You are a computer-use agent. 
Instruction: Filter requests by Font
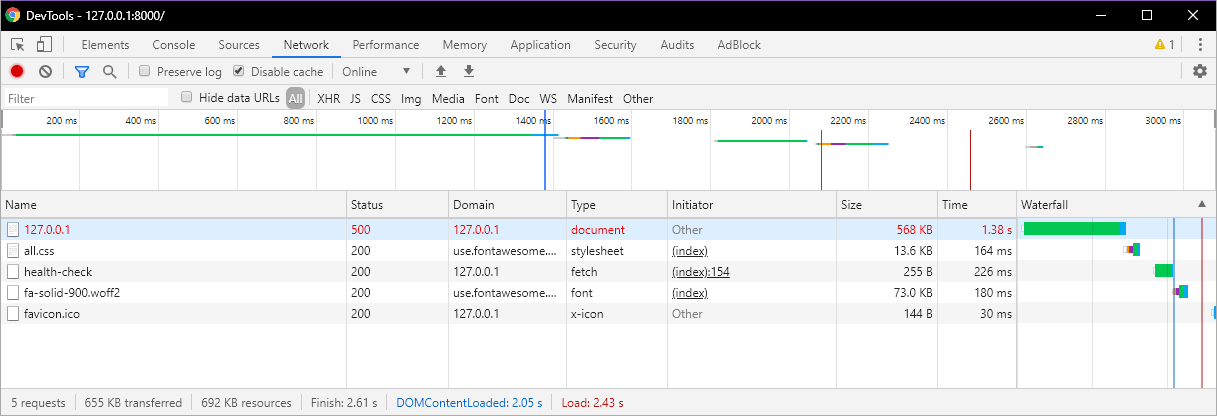(x=487, y=99)
